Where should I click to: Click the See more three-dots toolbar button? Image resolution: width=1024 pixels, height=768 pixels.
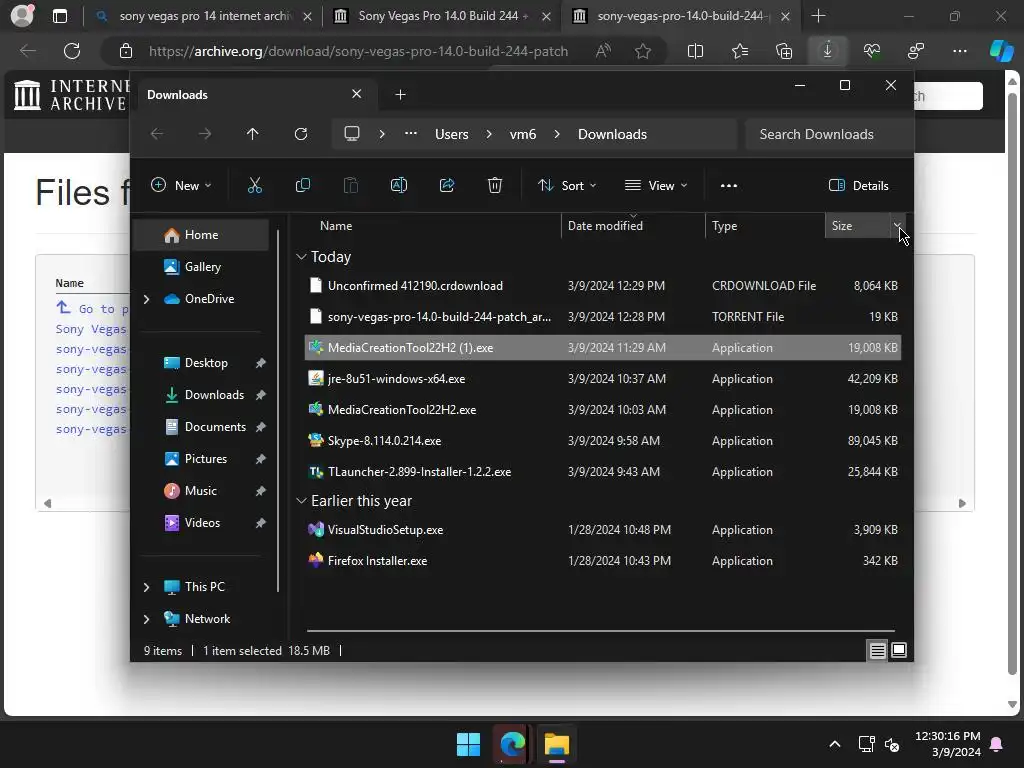729,185
